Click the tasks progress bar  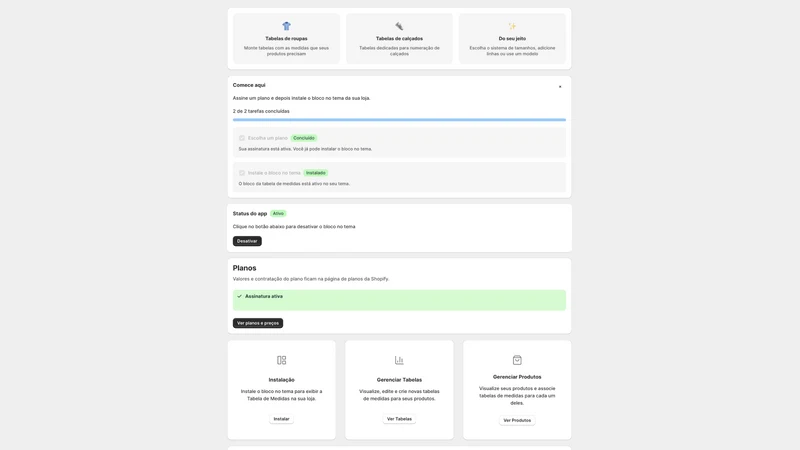click(x=399, y=120)
